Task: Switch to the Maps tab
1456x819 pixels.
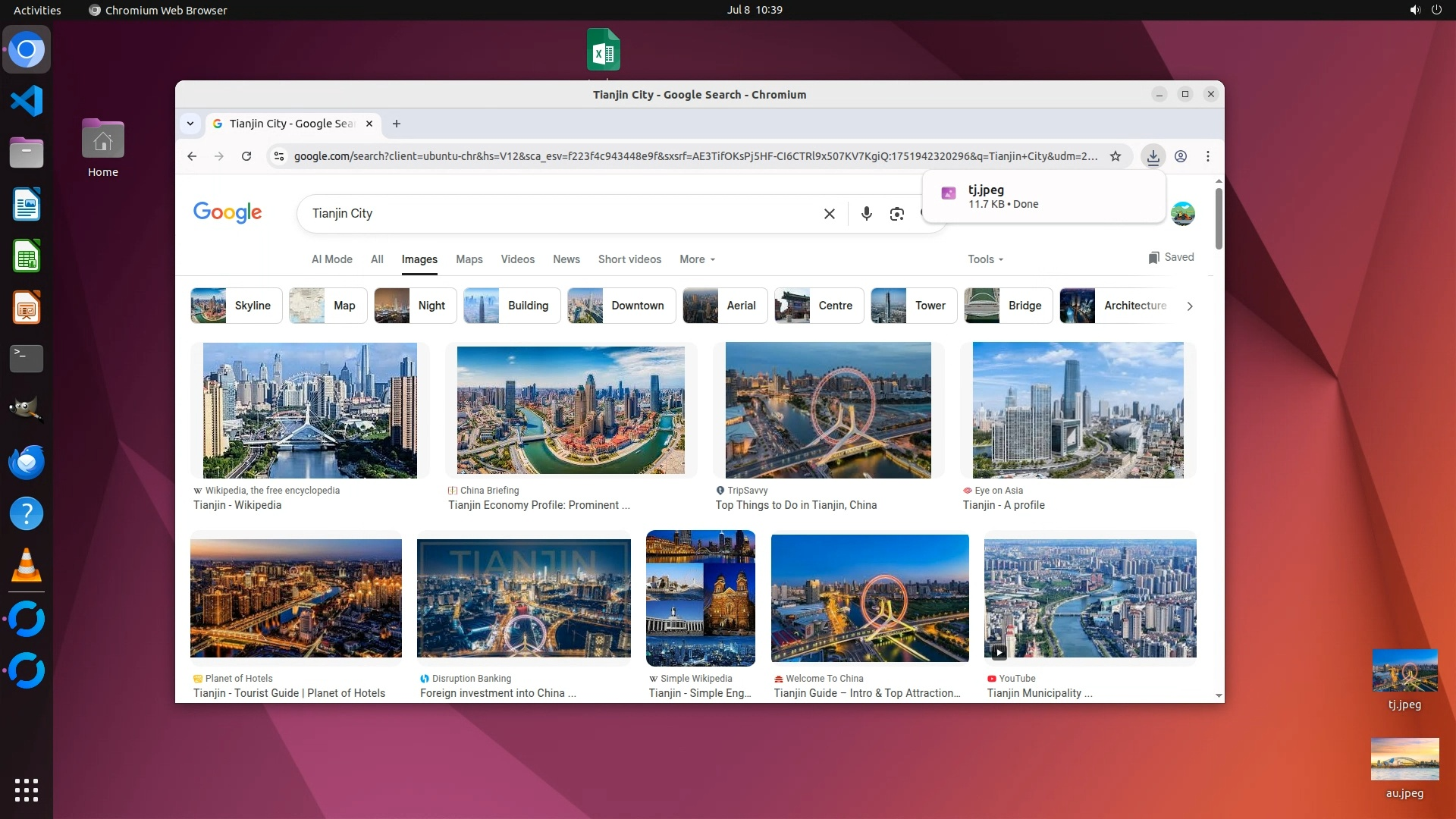Action: [x=469, y=259]
